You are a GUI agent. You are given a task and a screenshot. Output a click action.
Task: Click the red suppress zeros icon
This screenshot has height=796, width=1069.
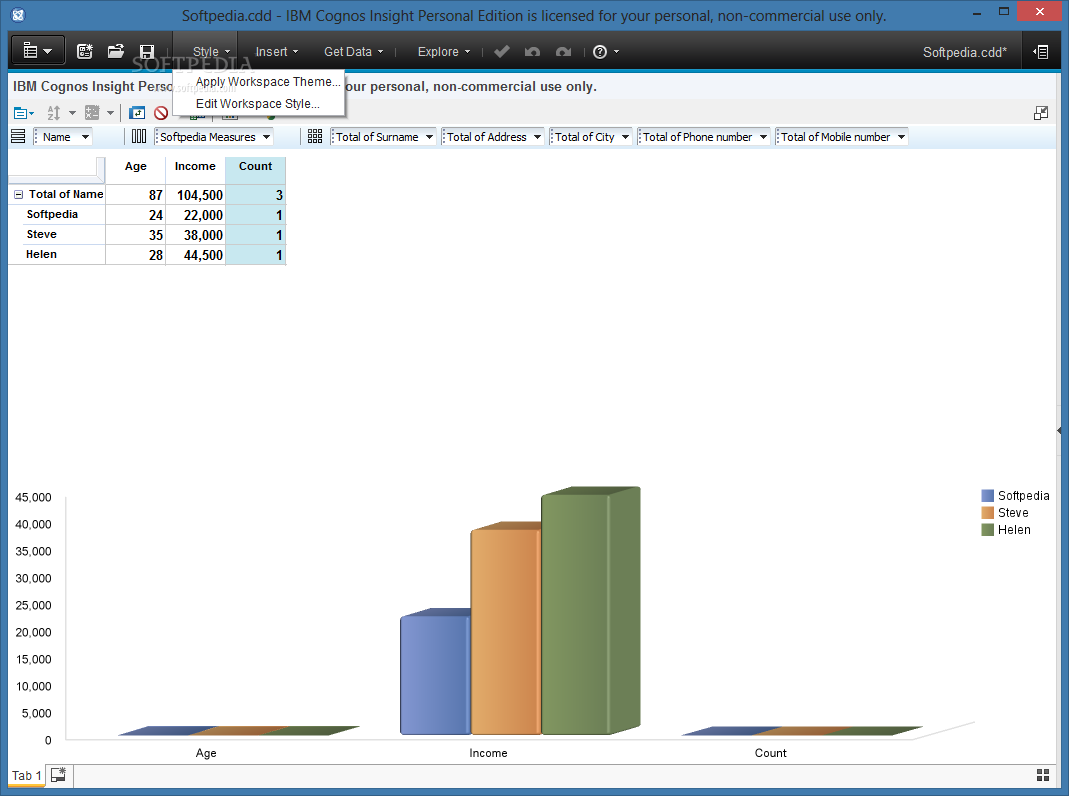point(161,113)
